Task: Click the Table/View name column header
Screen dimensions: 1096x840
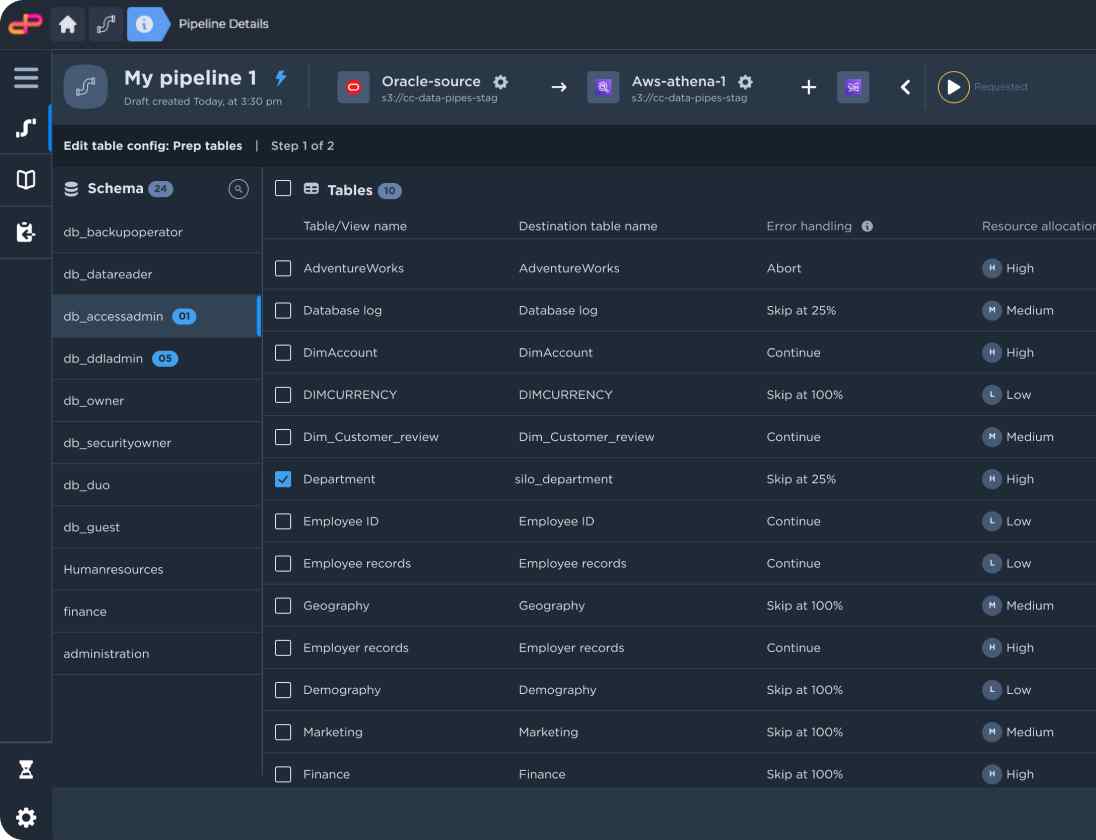Action: [355, 226]
